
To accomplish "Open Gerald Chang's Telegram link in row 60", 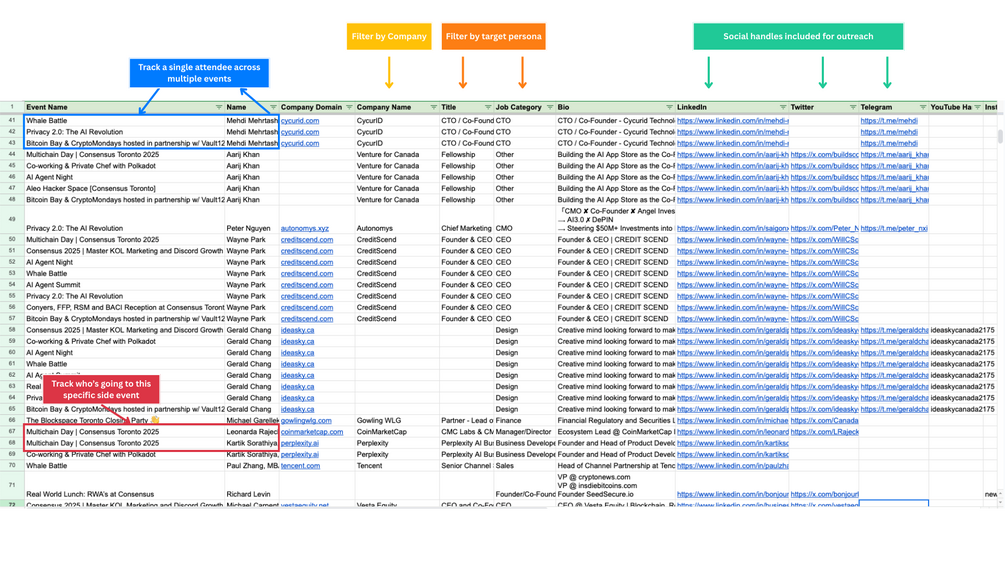I will [894, 353].
